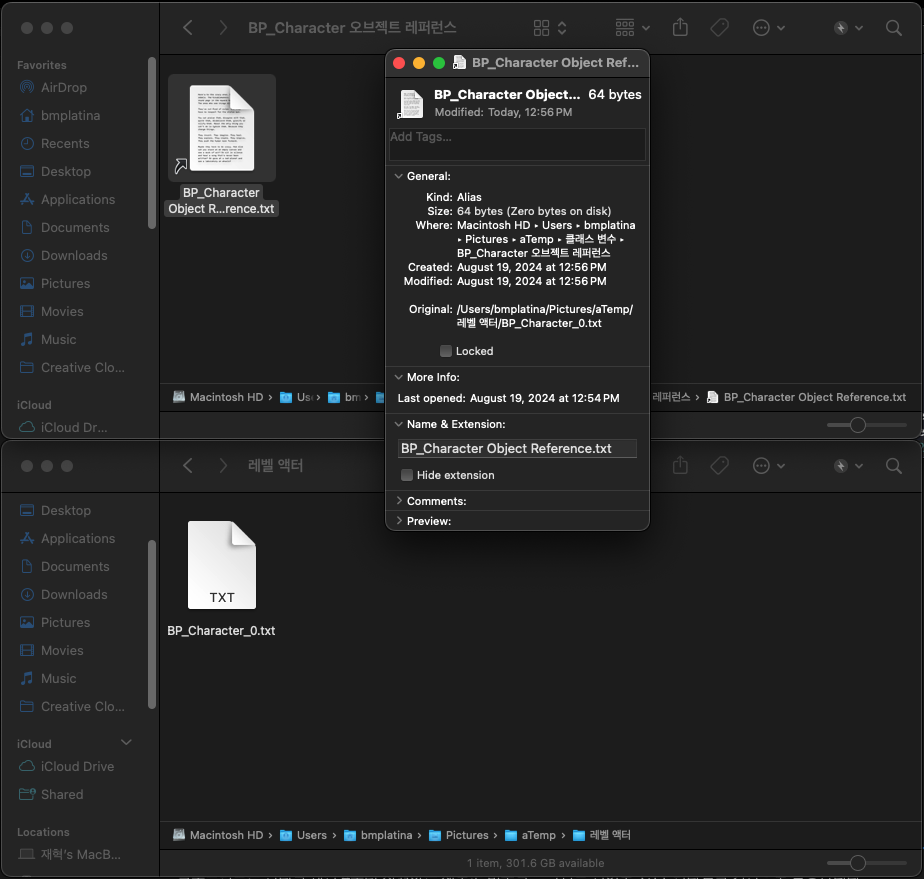
Task: Open the More actions menu in top Finder window
Action: click(x=768, y=28)
